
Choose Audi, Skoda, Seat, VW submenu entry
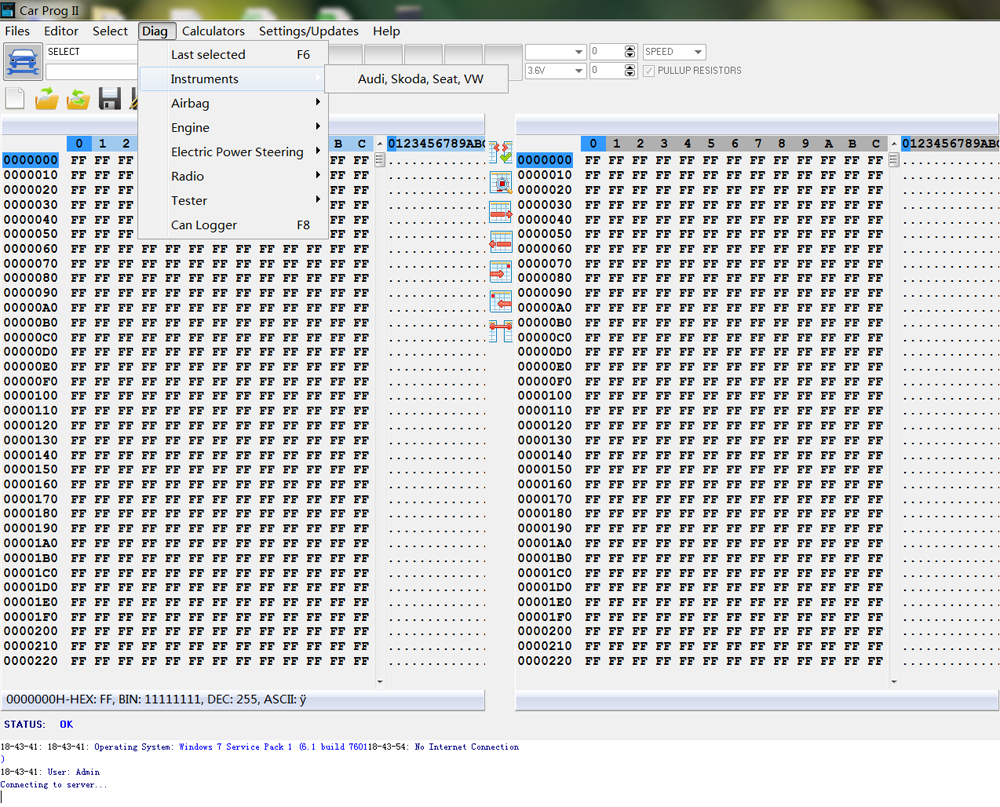coord(420,79)
